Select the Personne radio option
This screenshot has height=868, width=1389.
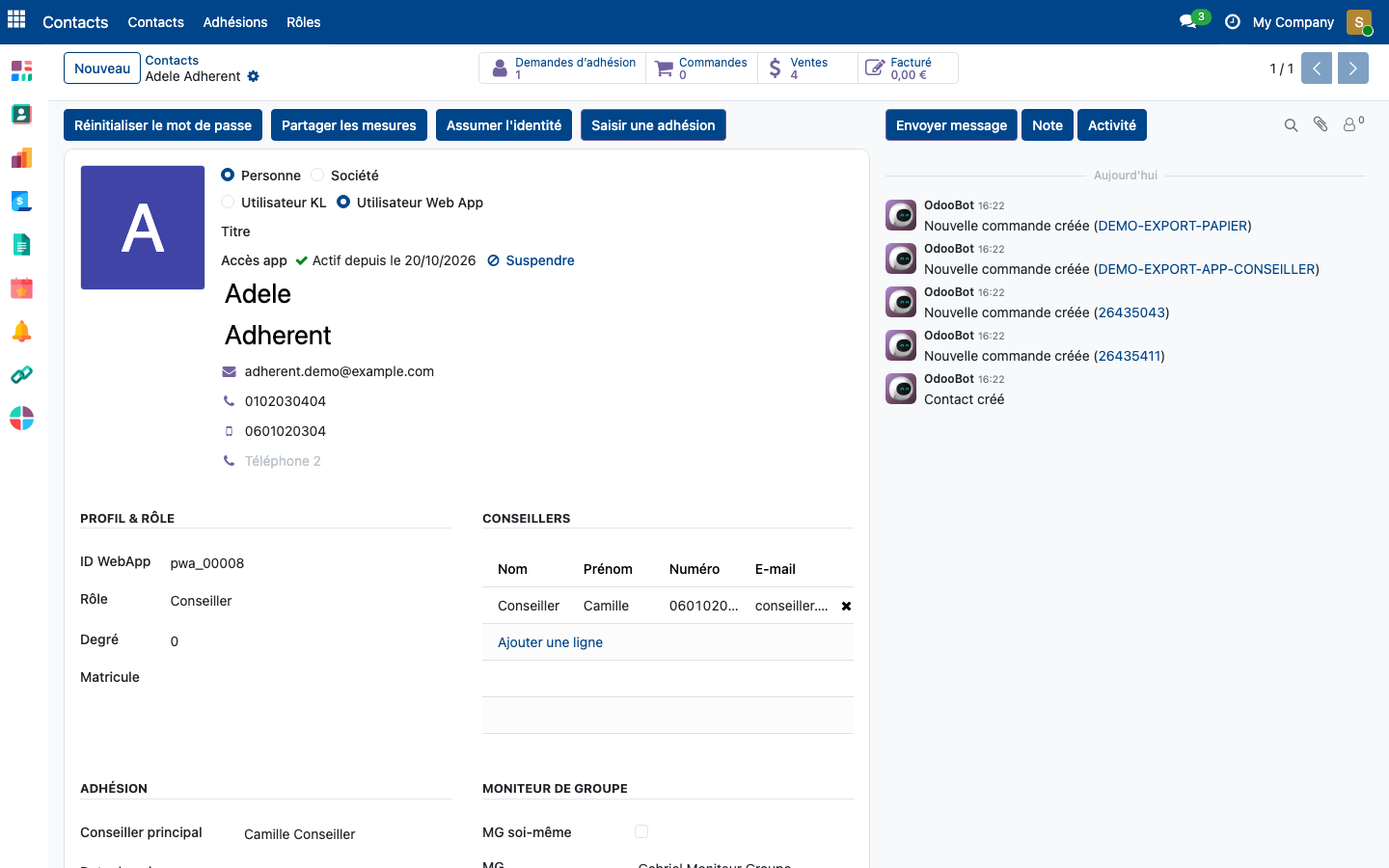tap(228, 175)
